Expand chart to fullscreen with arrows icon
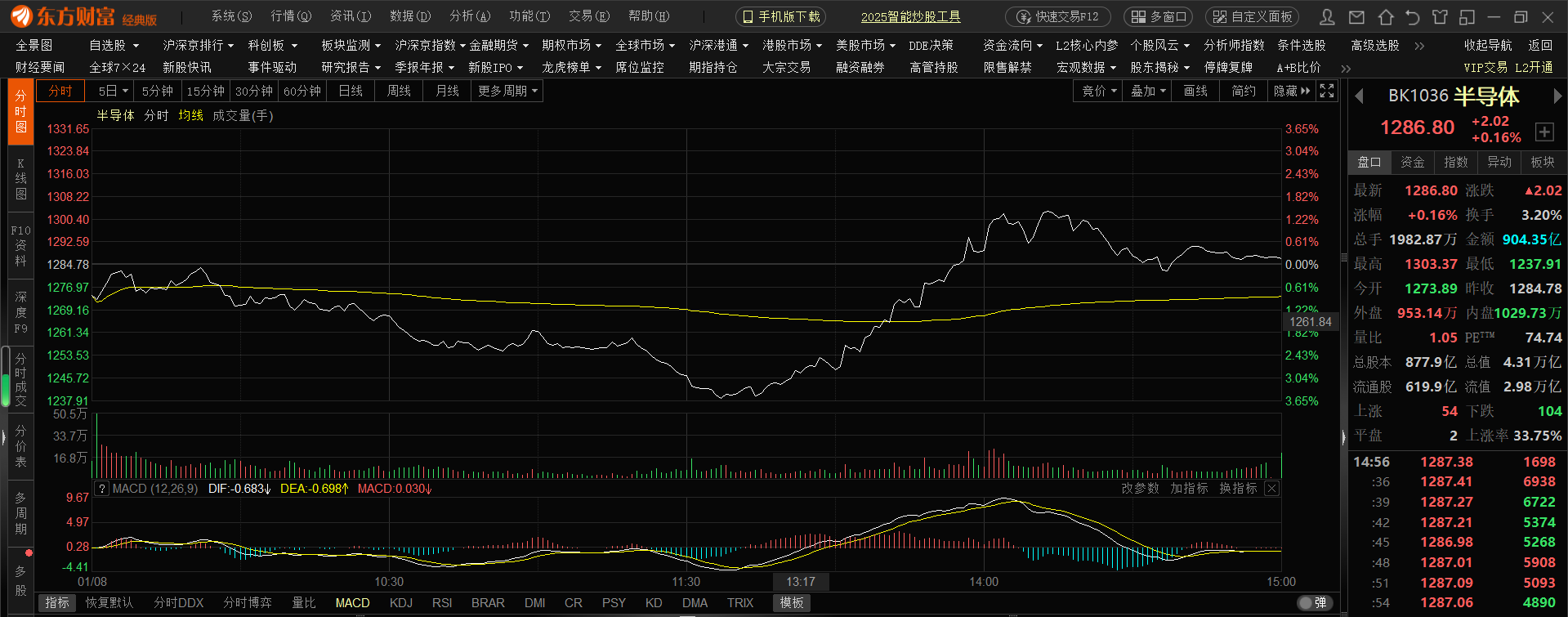 (1327, 91)
